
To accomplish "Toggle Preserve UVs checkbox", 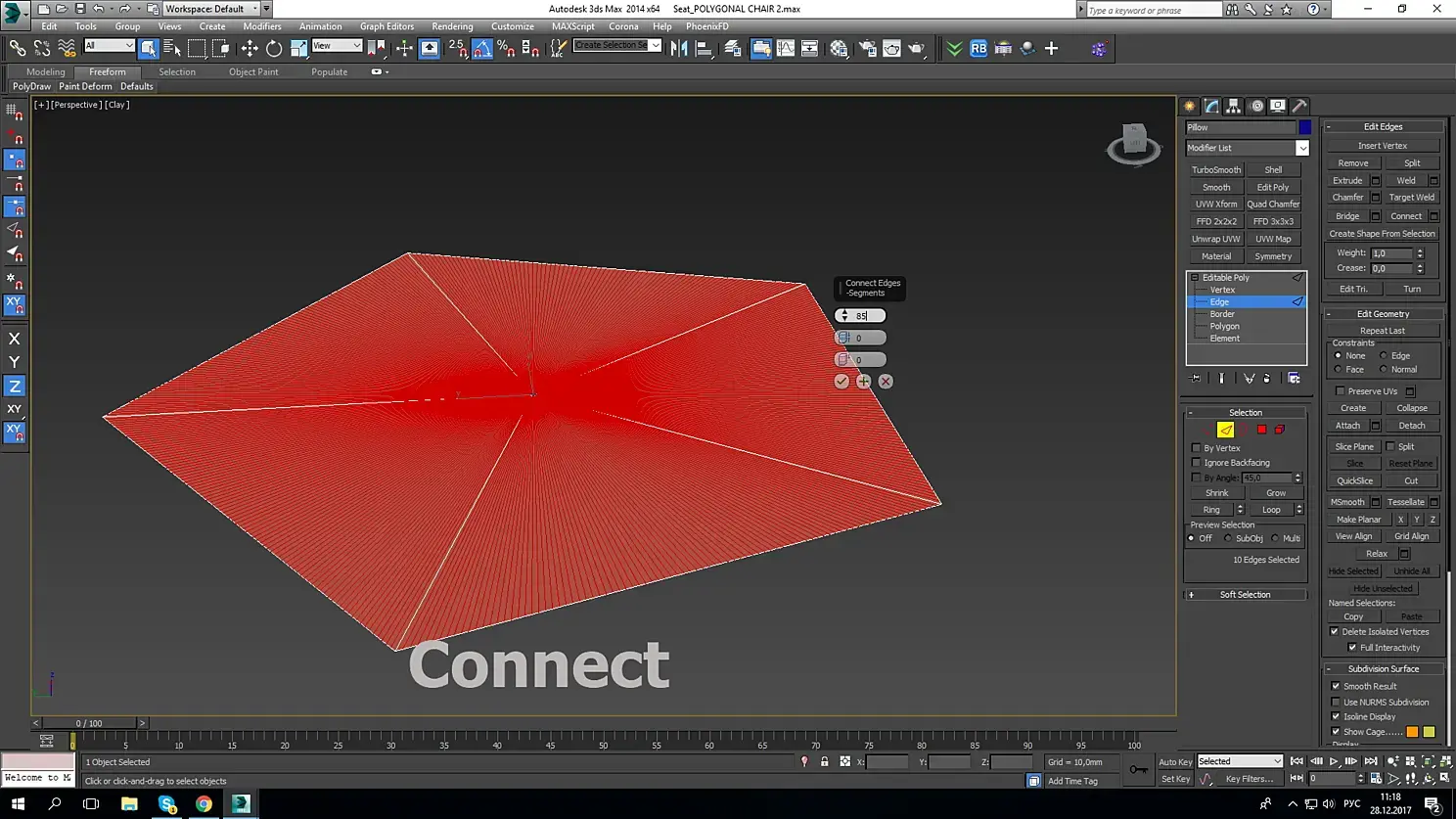I will pyautogui.click(x=1341, y=391).
